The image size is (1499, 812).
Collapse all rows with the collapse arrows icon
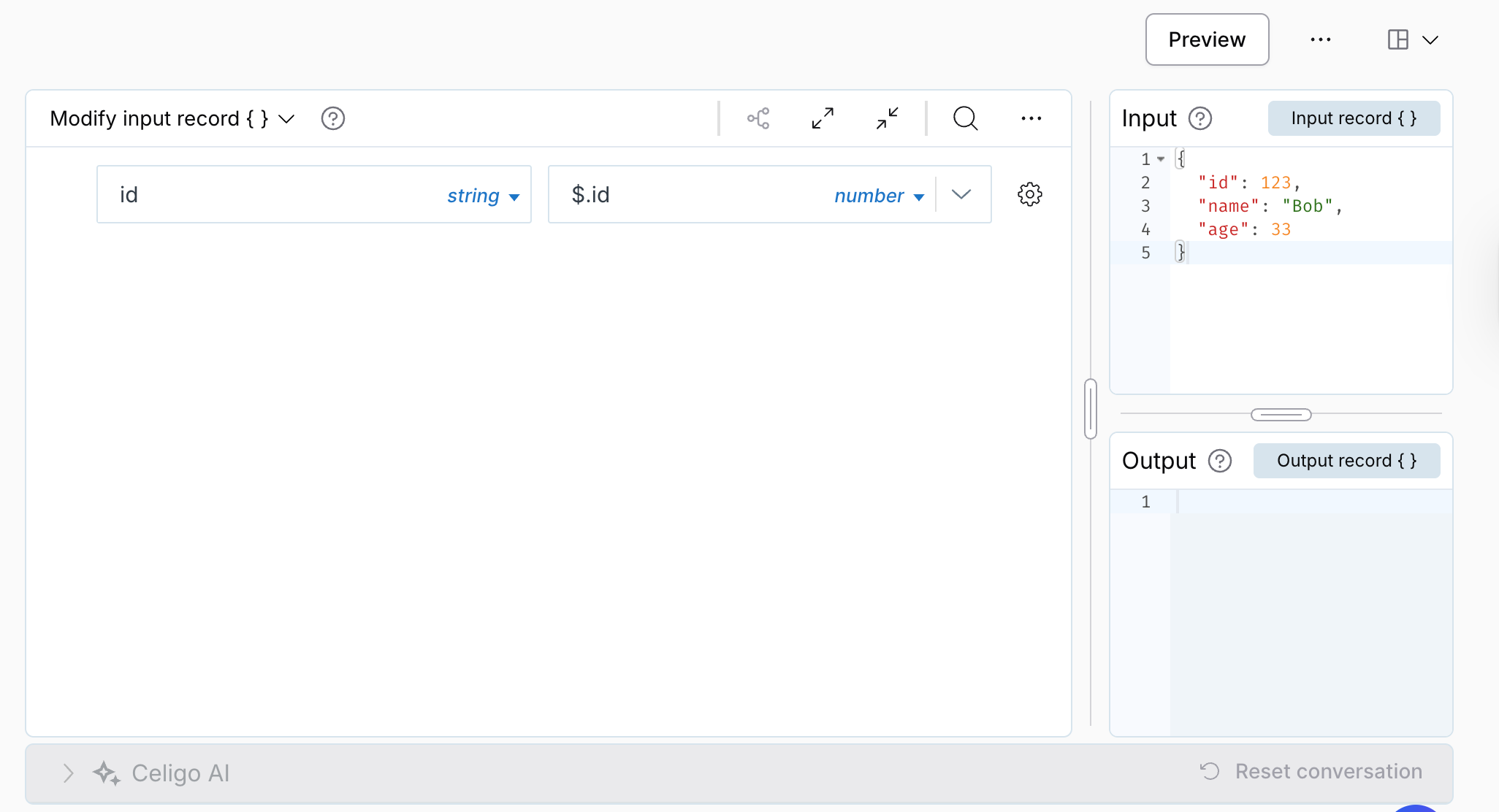(887, 118)
